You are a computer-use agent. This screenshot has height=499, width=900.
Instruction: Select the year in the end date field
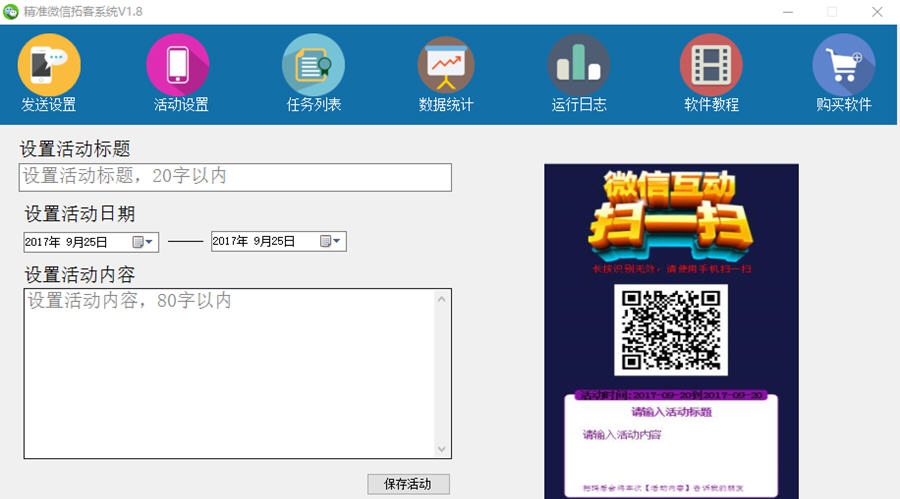click(x=230, y=241)
